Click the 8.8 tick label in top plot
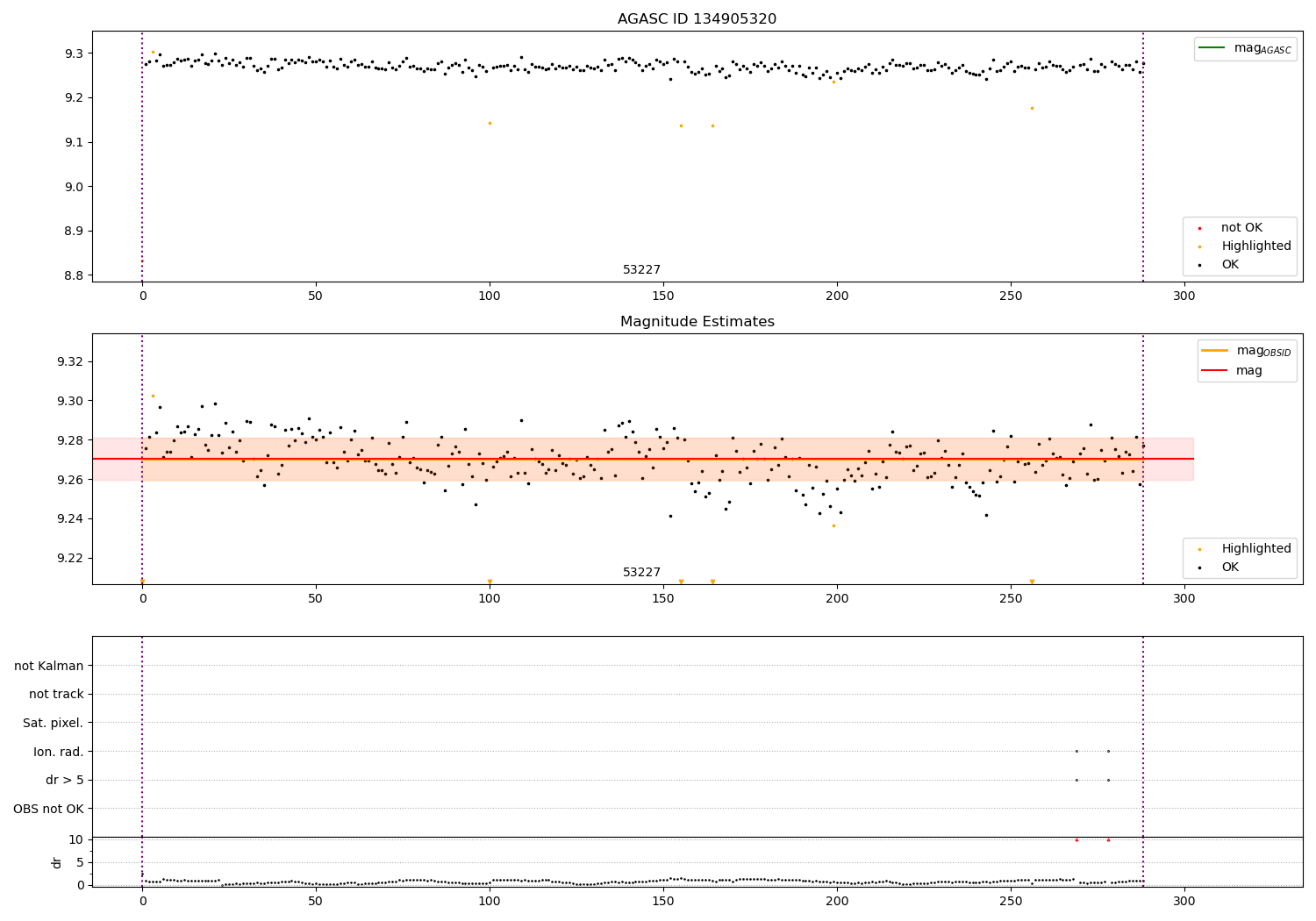The image size is (1316, 921). click(x=75, y=275)
